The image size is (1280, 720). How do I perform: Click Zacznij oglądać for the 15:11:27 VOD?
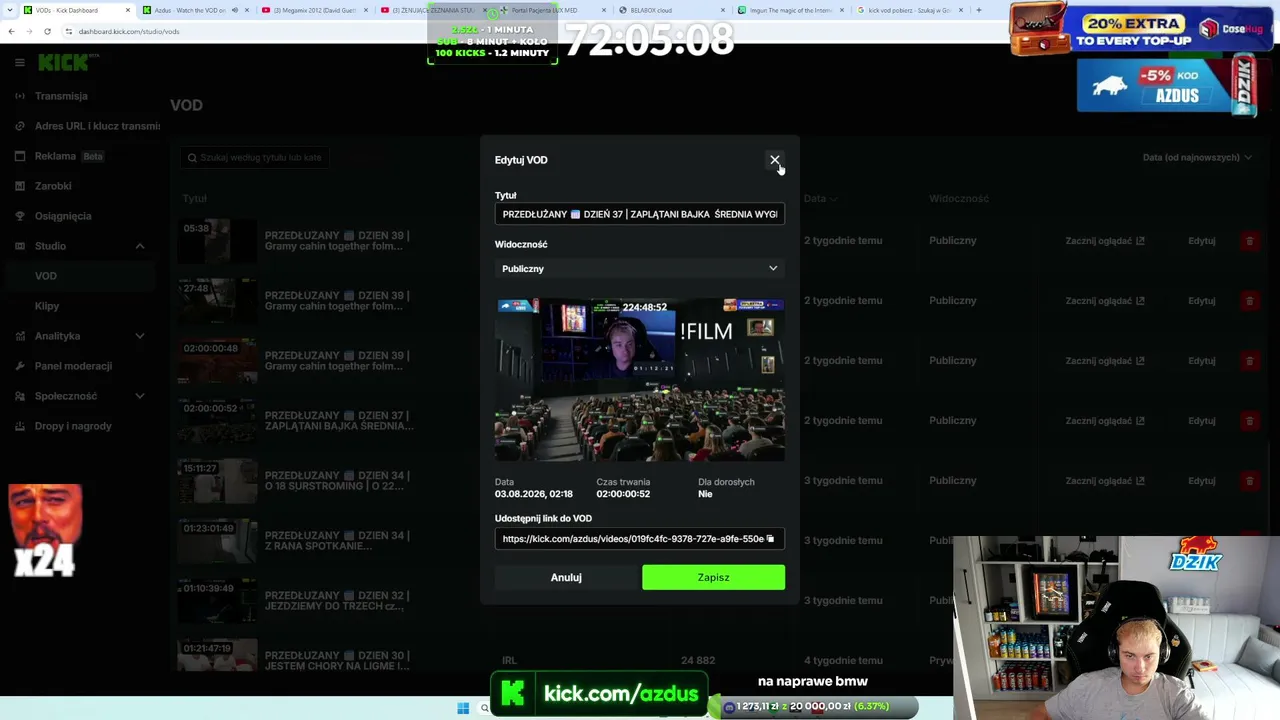point(1104,481)
